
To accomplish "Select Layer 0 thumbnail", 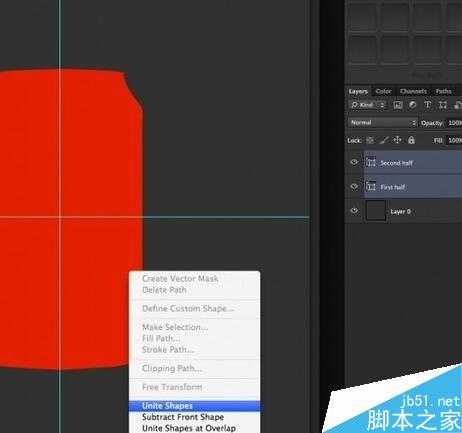I will tap(376, 211).
